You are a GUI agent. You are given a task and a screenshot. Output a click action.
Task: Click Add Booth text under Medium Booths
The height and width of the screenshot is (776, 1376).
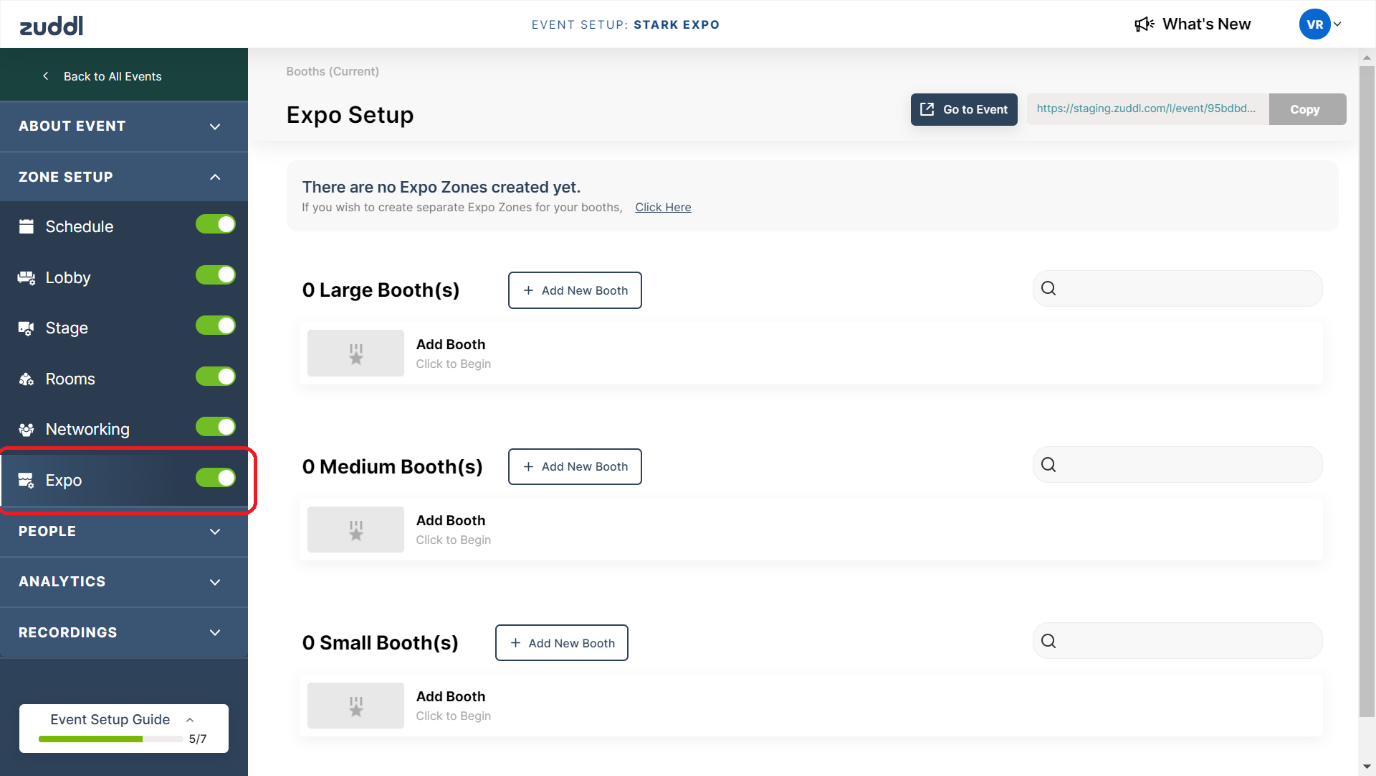450,520
